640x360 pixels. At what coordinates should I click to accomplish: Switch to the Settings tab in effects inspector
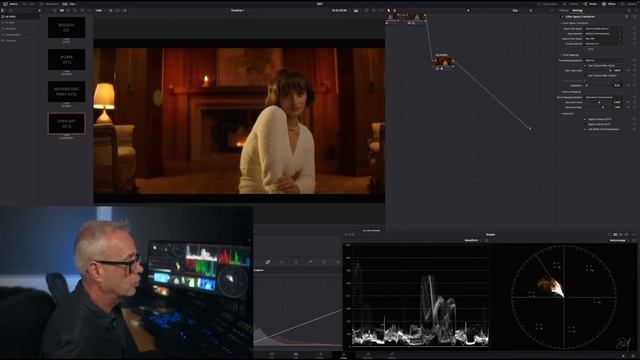coord(578,11)
